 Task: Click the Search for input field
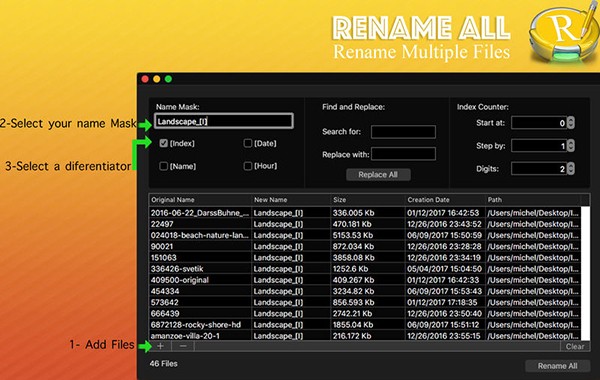(403, 132)
